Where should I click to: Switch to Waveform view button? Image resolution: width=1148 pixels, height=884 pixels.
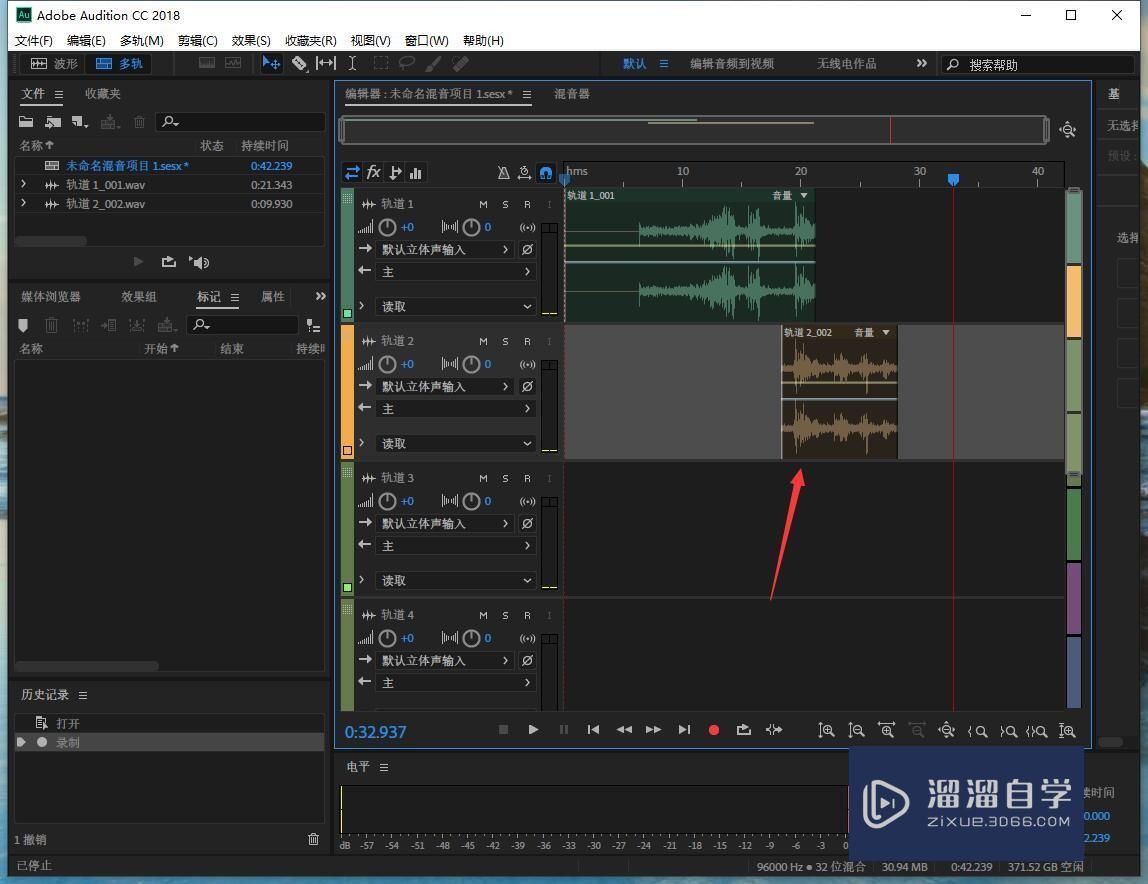point(53,64)
